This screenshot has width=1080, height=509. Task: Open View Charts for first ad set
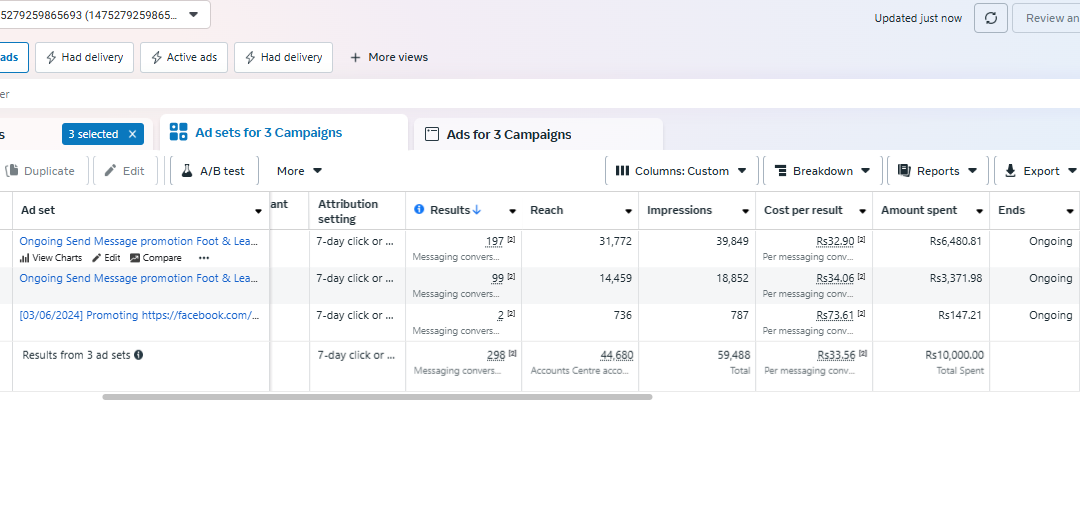click(x=51, y=258)
